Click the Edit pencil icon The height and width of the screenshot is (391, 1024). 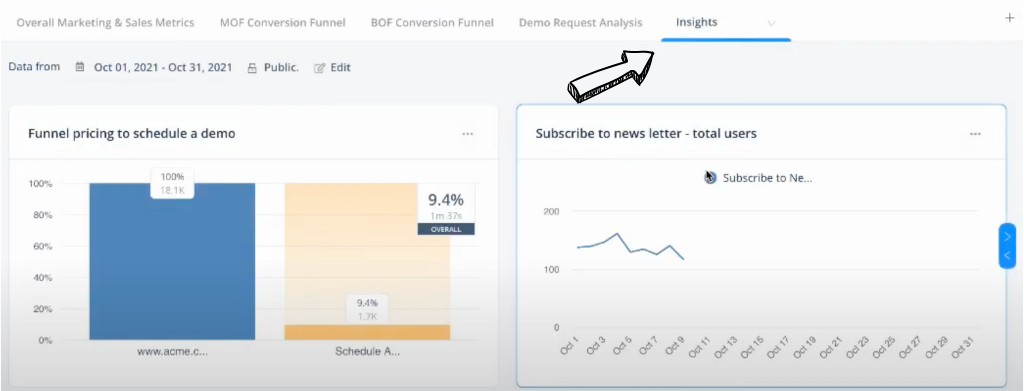click(319, 67)
